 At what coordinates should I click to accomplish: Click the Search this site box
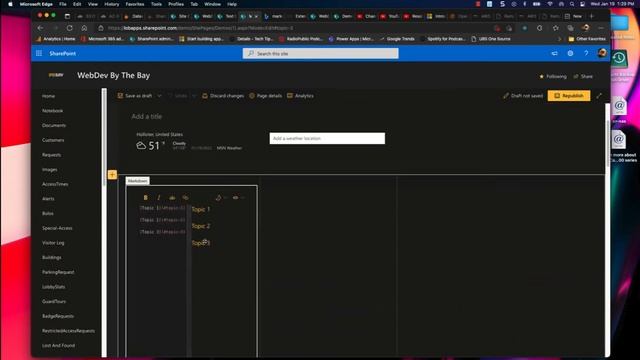pos(320,53)
